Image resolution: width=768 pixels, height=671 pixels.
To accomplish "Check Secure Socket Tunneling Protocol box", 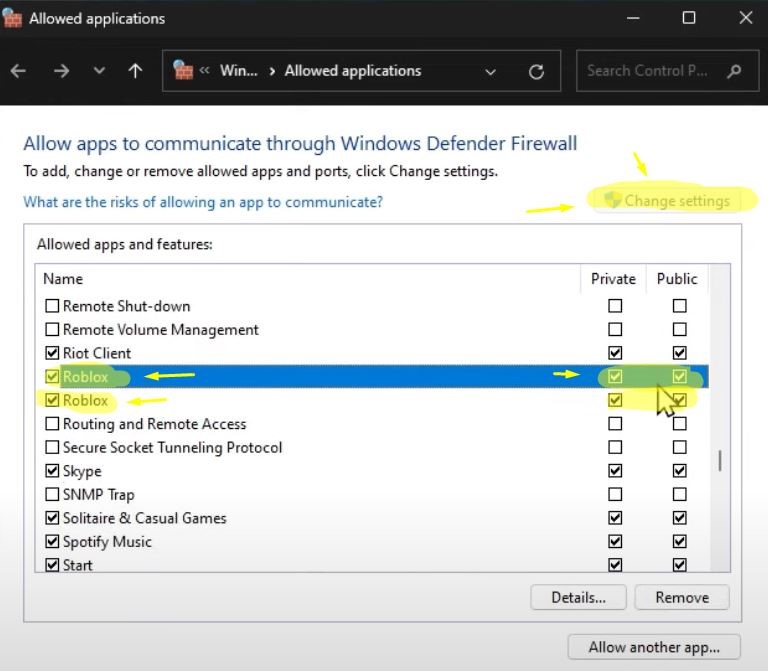I will tap(52, 447).
